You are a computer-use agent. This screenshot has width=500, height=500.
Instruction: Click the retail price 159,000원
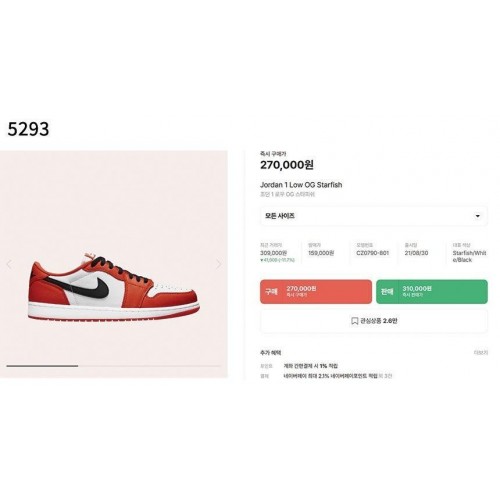[321, 253]
